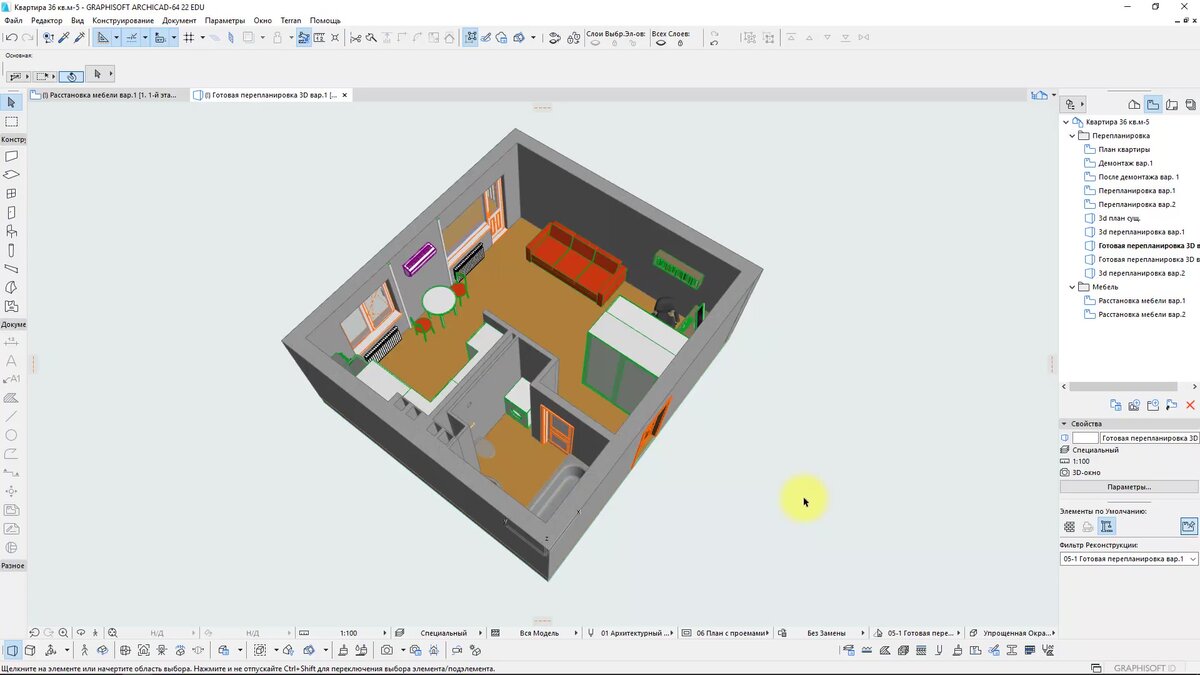Image resolution: width=1200 pixels, height=675 pixels.
Task: Open the 06 План с проемами model view options
Action: tap(727, 633)
